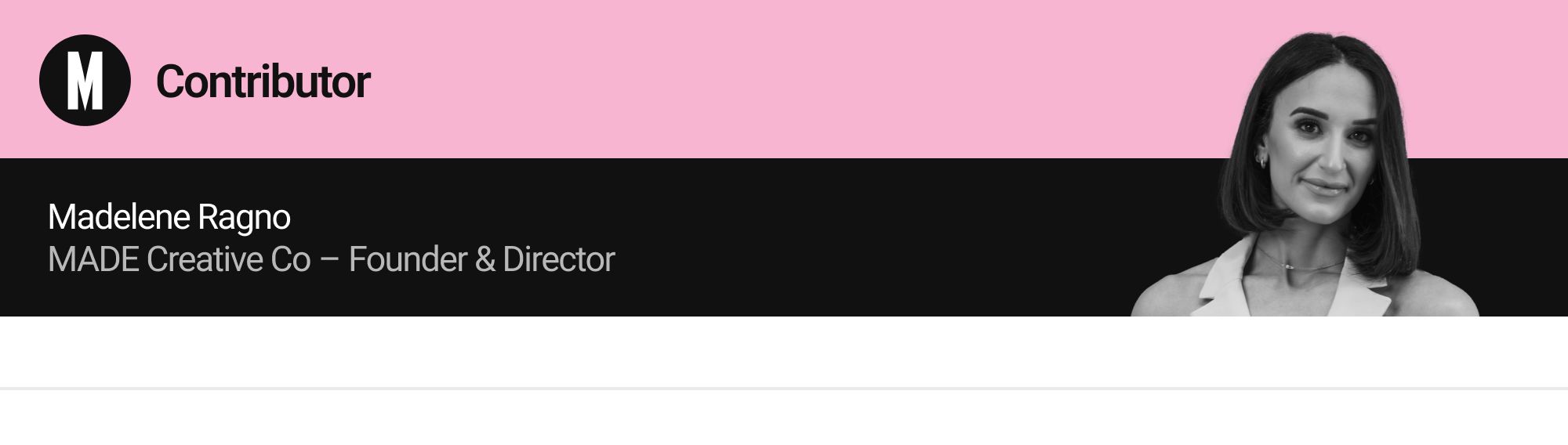Click the first name Madelene
The width and height of the screenshot is (1568, 445).
(x=119, y=217)
